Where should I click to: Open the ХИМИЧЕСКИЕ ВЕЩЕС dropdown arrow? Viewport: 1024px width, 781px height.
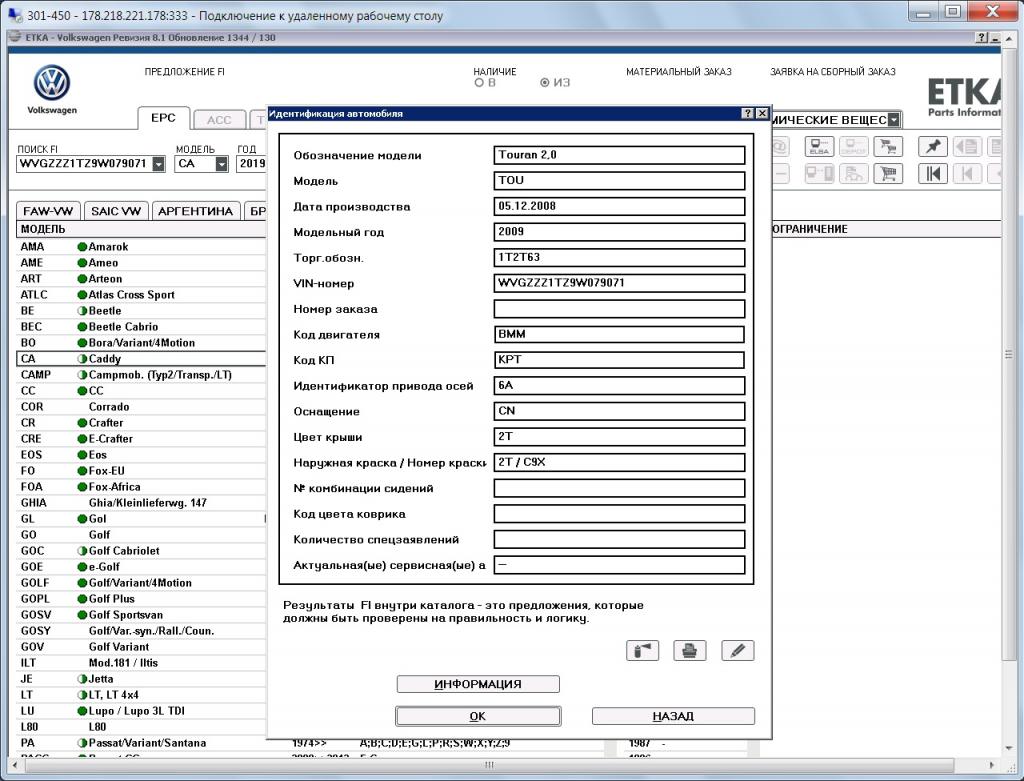tap(894, 120)
